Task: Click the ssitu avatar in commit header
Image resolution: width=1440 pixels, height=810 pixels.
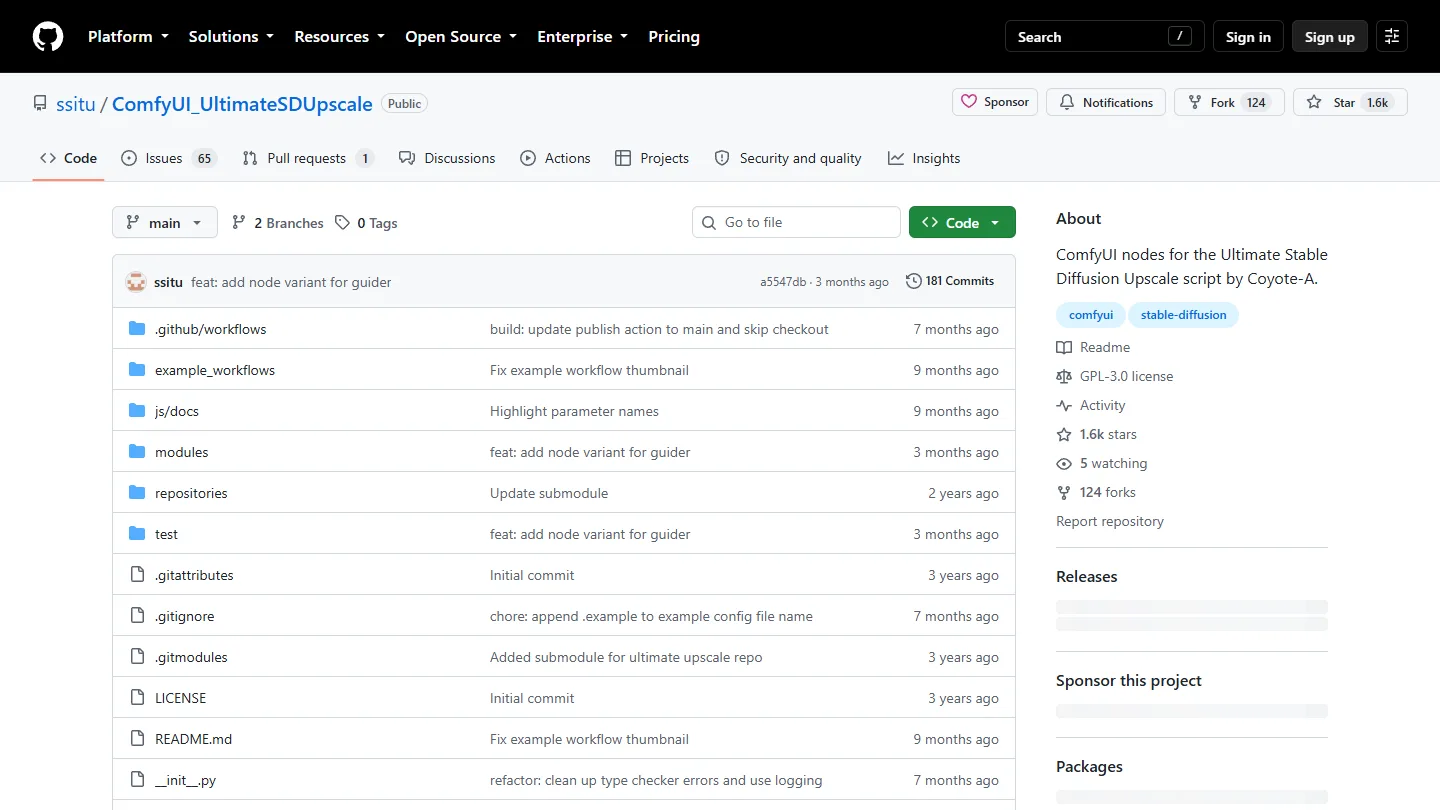Action: pos(136,282)
